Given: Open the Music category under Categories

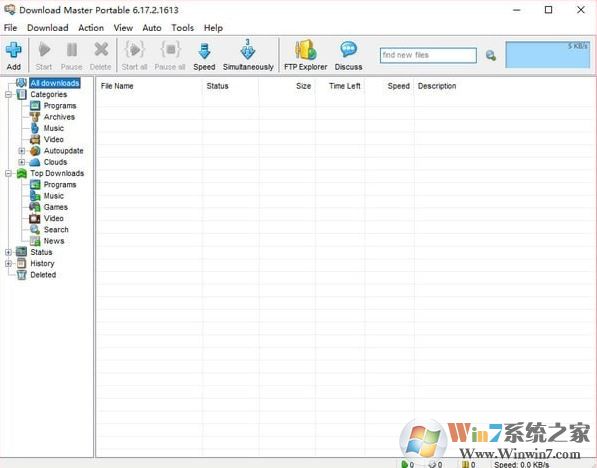Looking at the screenshot, I should 54,128.
